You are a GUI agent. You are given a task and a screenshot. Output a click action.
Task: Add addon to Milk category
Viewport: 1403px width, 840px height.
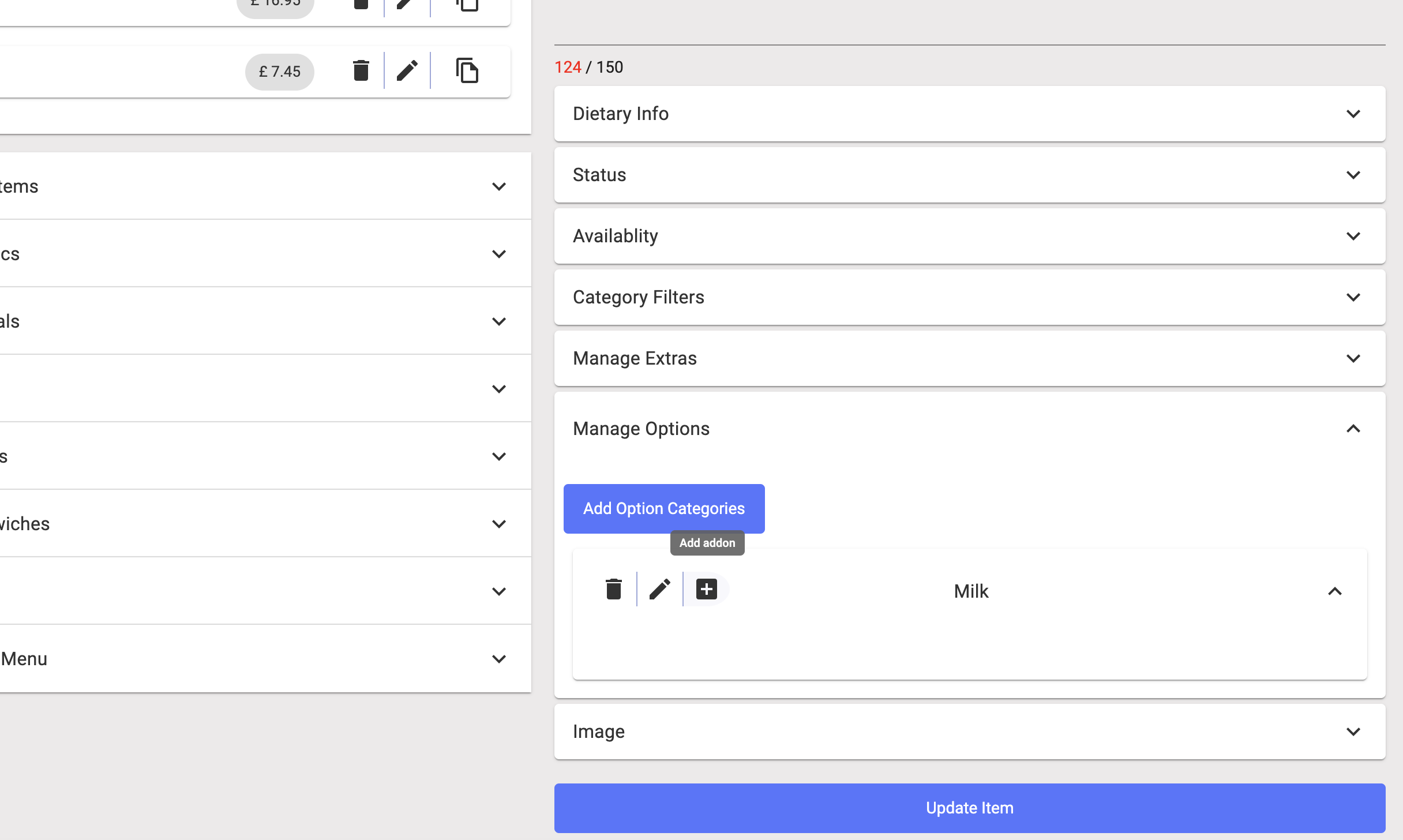[707, 589]
